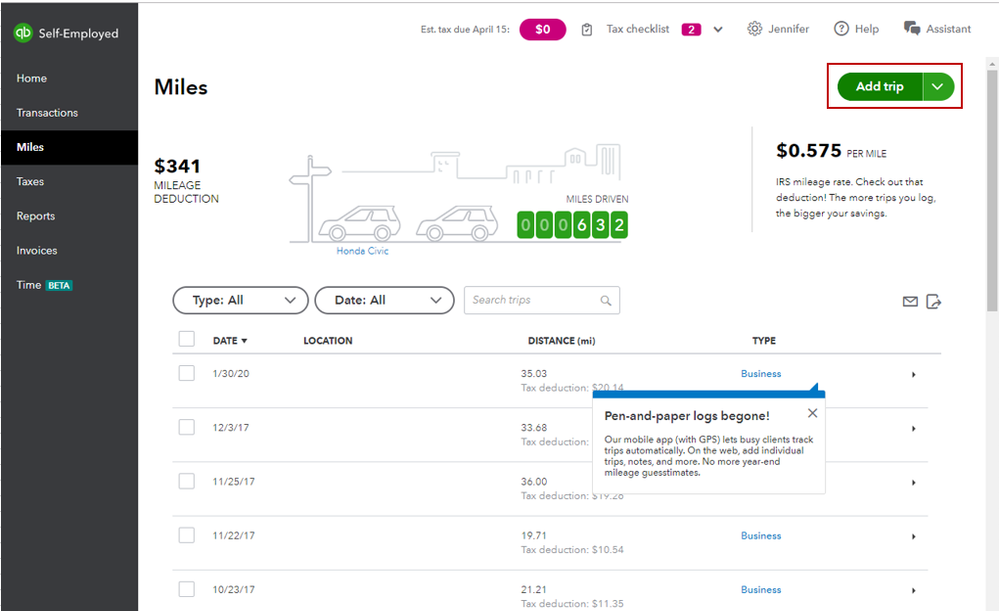
Task: Click Business type on the 10/23/17 trip
Action: coord(761,590)
